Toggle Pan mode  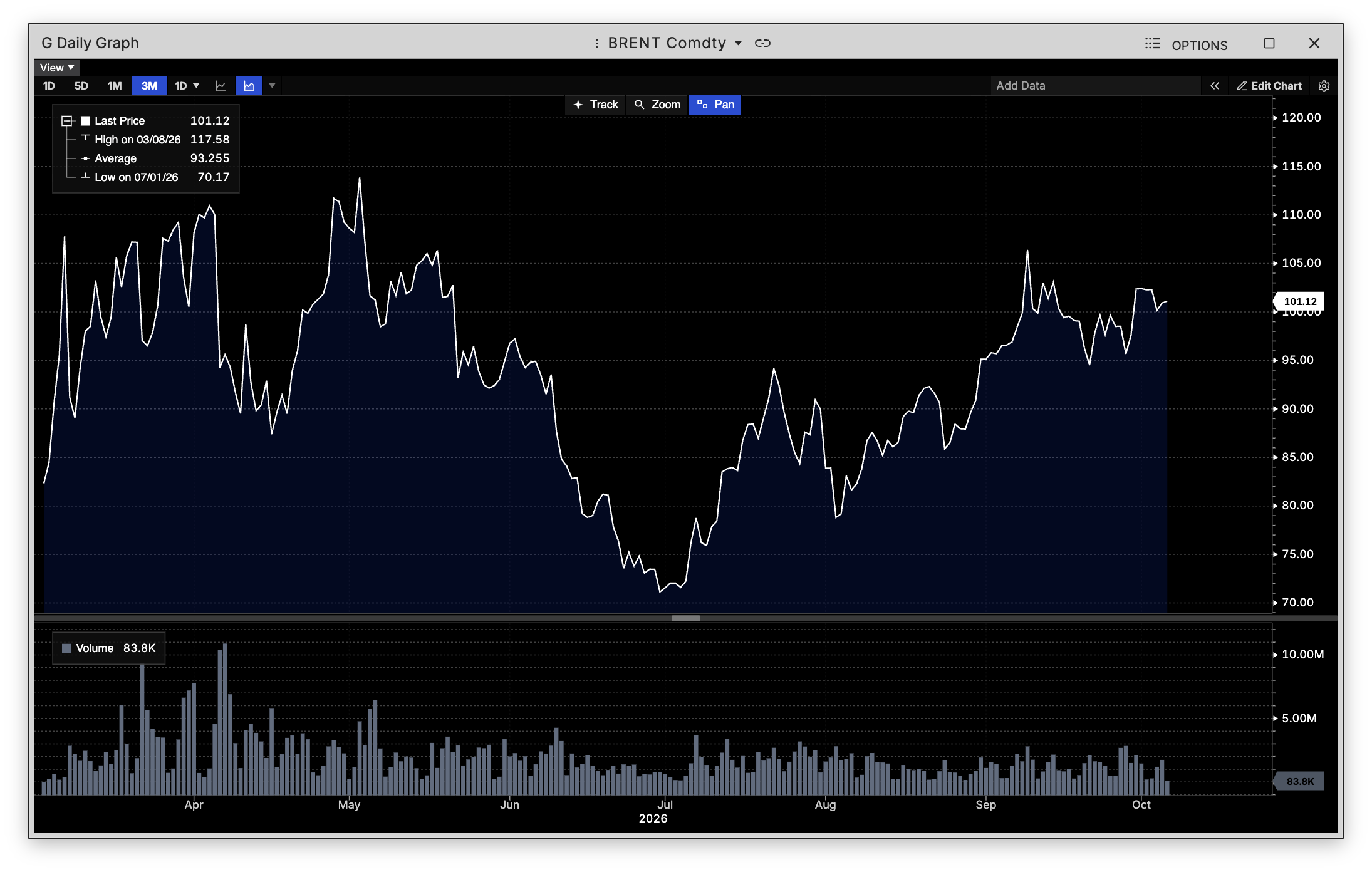point(715,105)
